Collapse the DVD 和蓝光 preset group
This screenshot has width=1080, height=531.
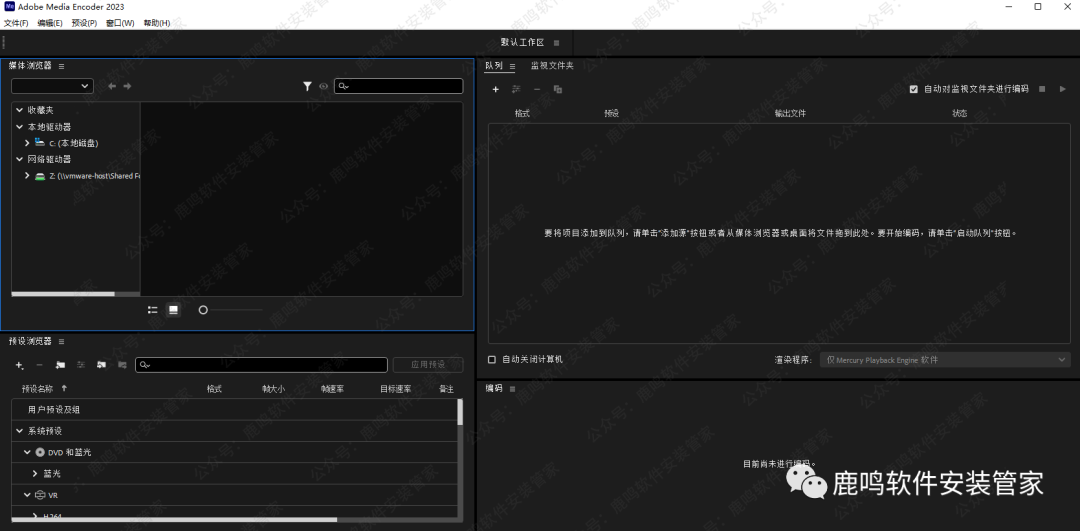[28, 452]
